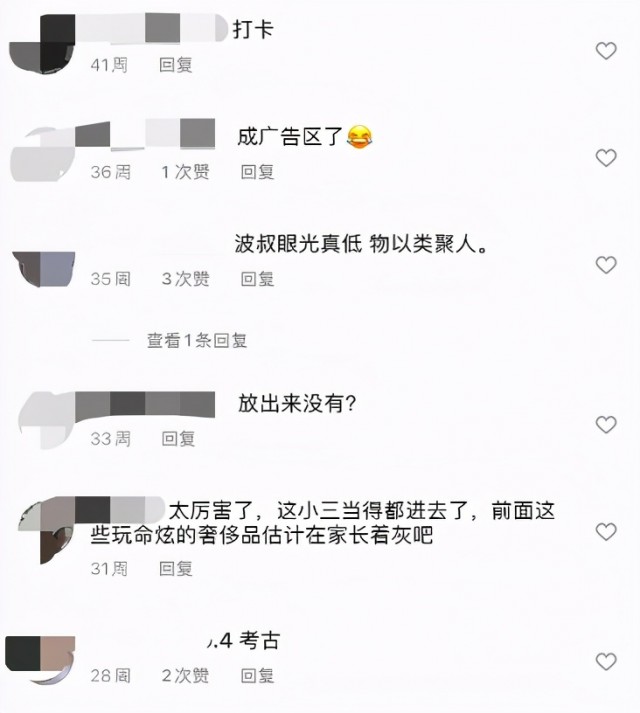Heart the 放出来没有? comment

[x=606, y=424]
